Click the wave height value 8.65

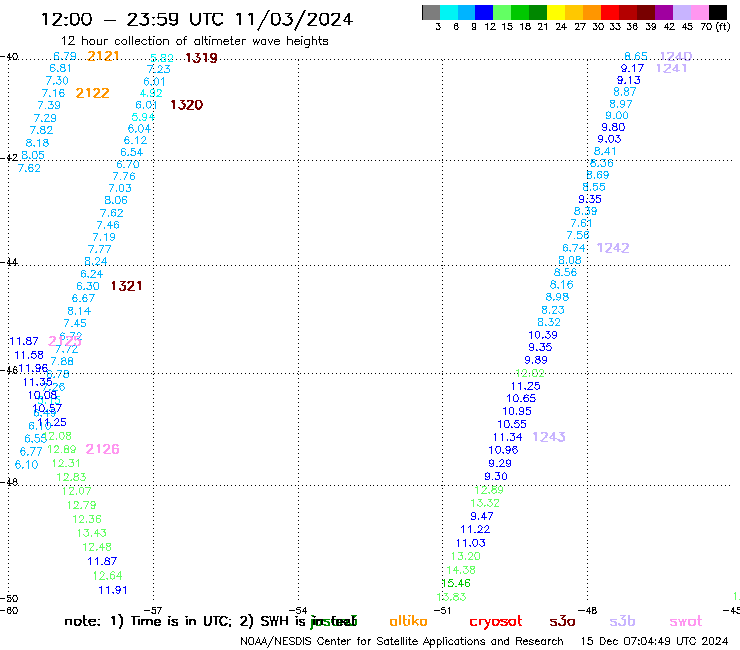point(636,56)
